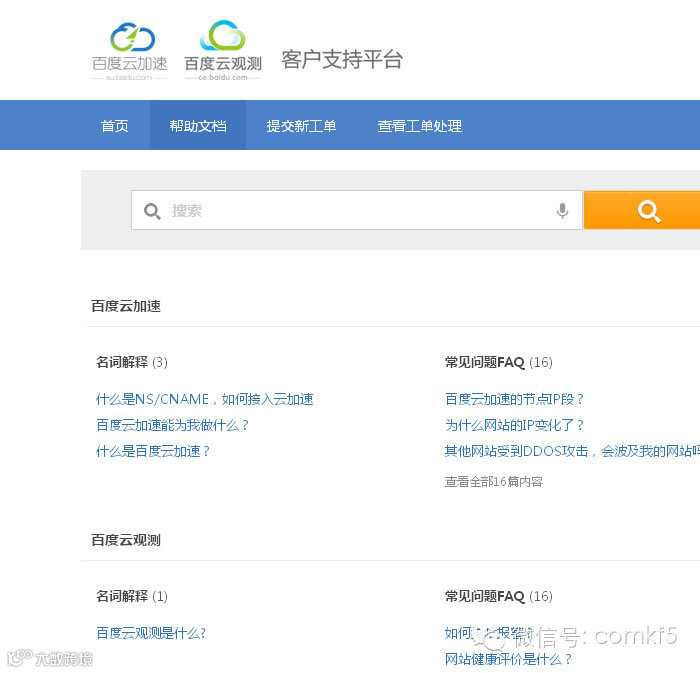Screen dimensions: 700x673
Task: Open link 什么是百度云加速？
Action: coord(153,451)
